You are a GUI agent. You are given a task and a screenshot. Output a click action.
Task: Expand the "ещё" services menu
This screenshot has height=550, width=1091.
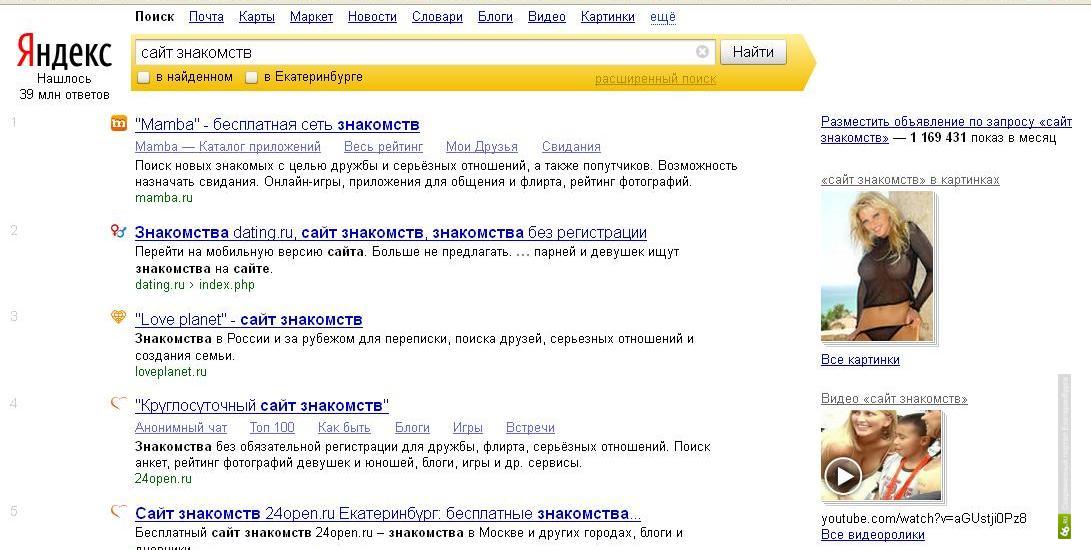click(662, 17)
